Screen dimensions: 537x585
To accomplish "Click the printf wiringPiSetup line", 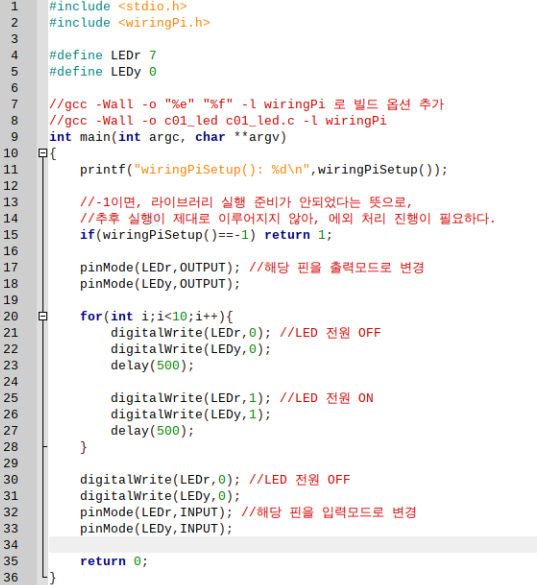I will tap(263, 170).
